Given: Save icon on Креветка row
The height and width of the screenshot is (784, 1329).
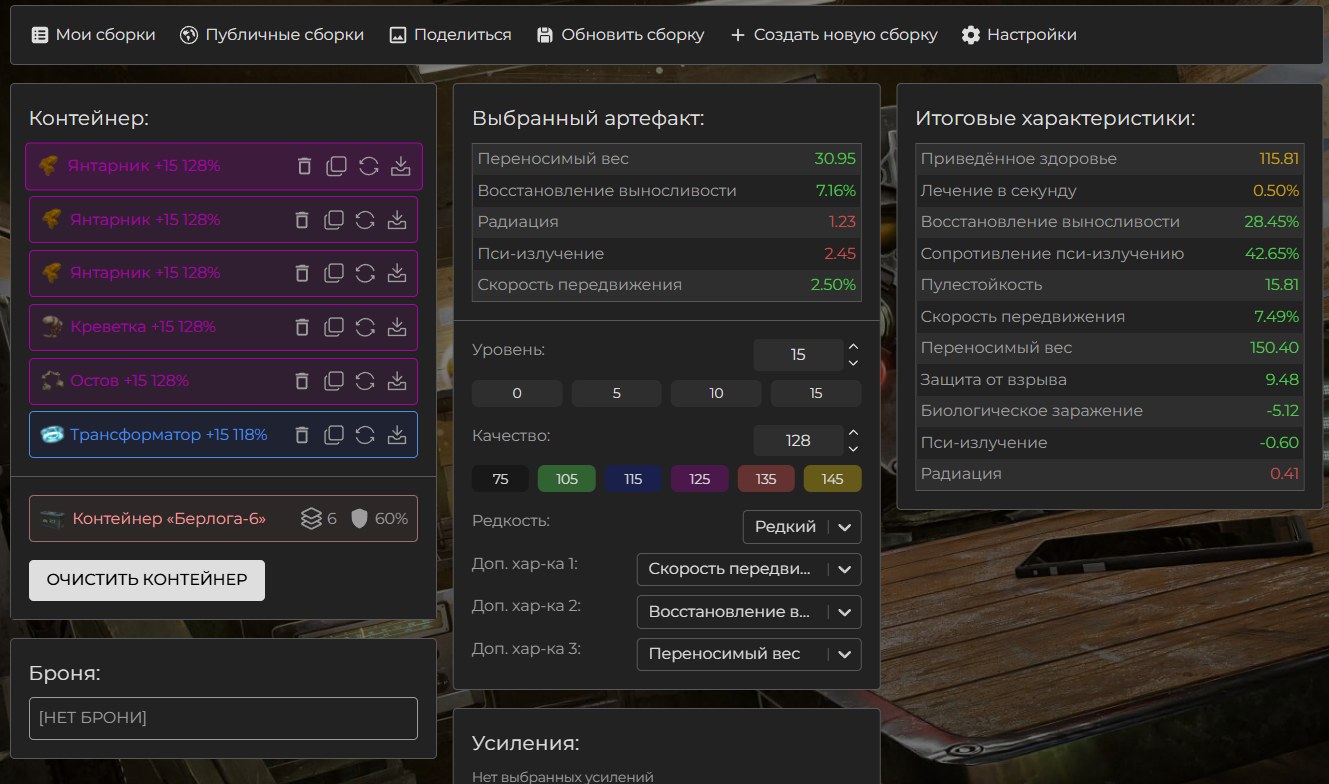Looking at the screenshot, I should click(397, 326).
